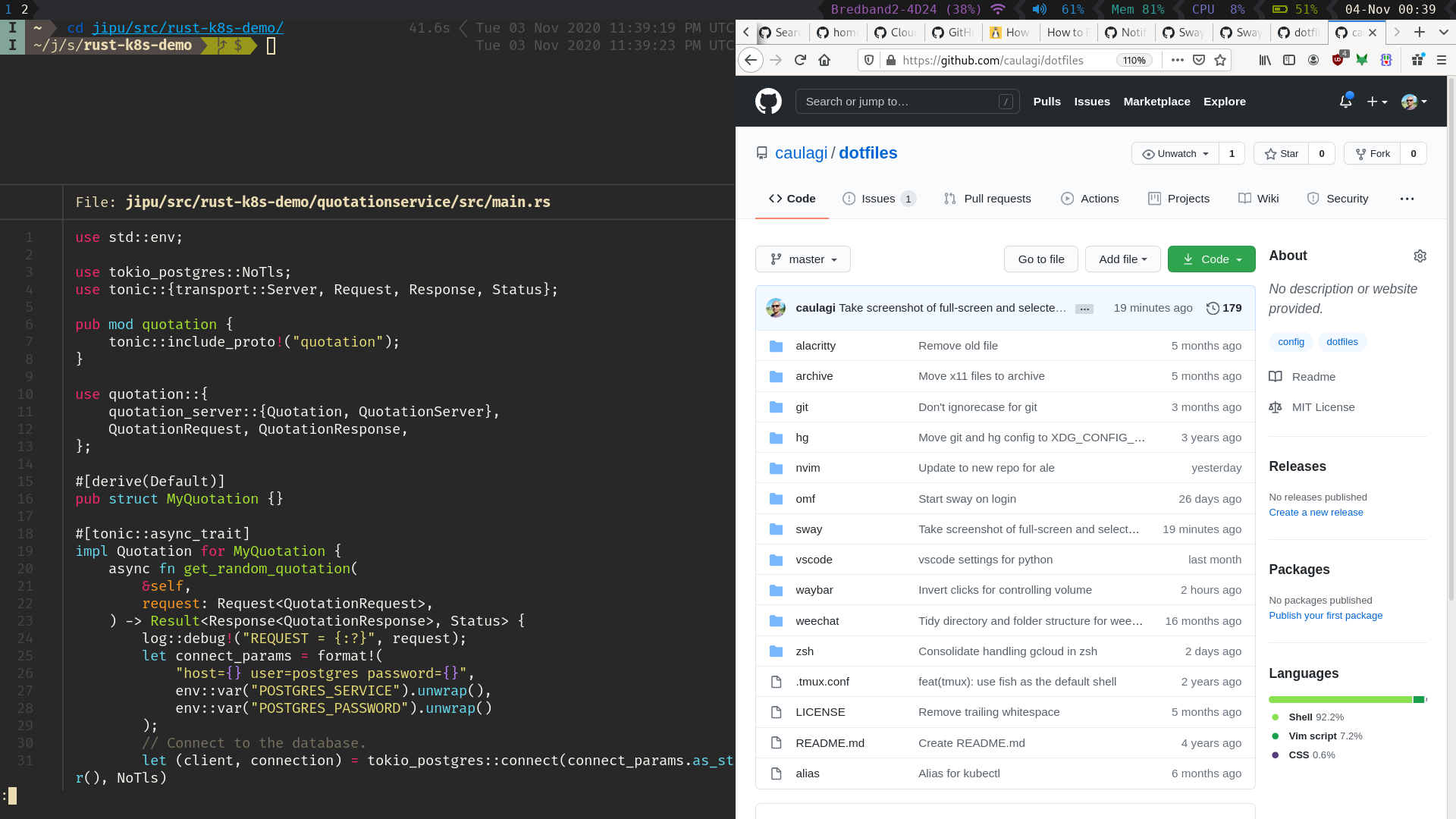Click the languages color bar
Viewport: 1456px width, 819px height.
point(1347,699)
